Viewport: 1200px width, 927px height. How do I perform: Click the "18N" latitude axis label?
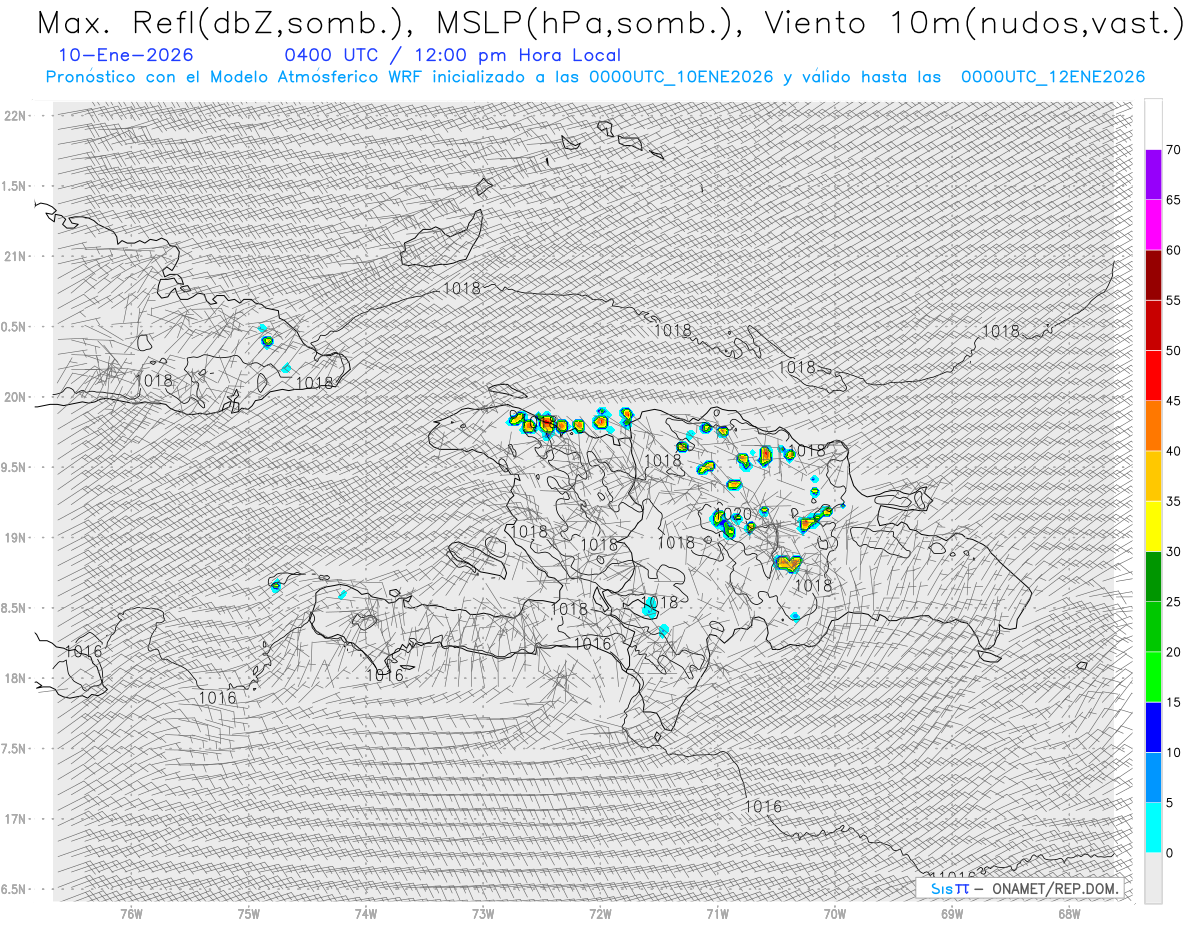point(15,678)
